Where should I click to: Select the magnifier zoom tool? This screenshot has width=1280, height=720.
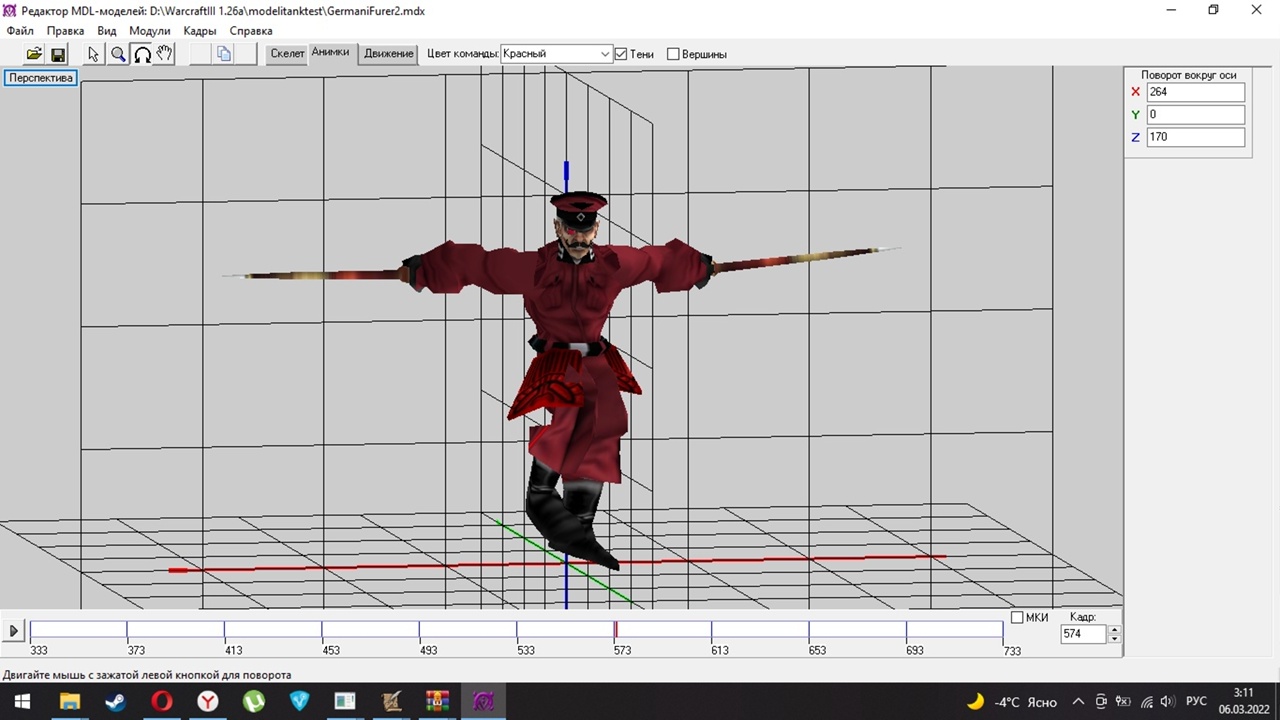coord(118,54)
